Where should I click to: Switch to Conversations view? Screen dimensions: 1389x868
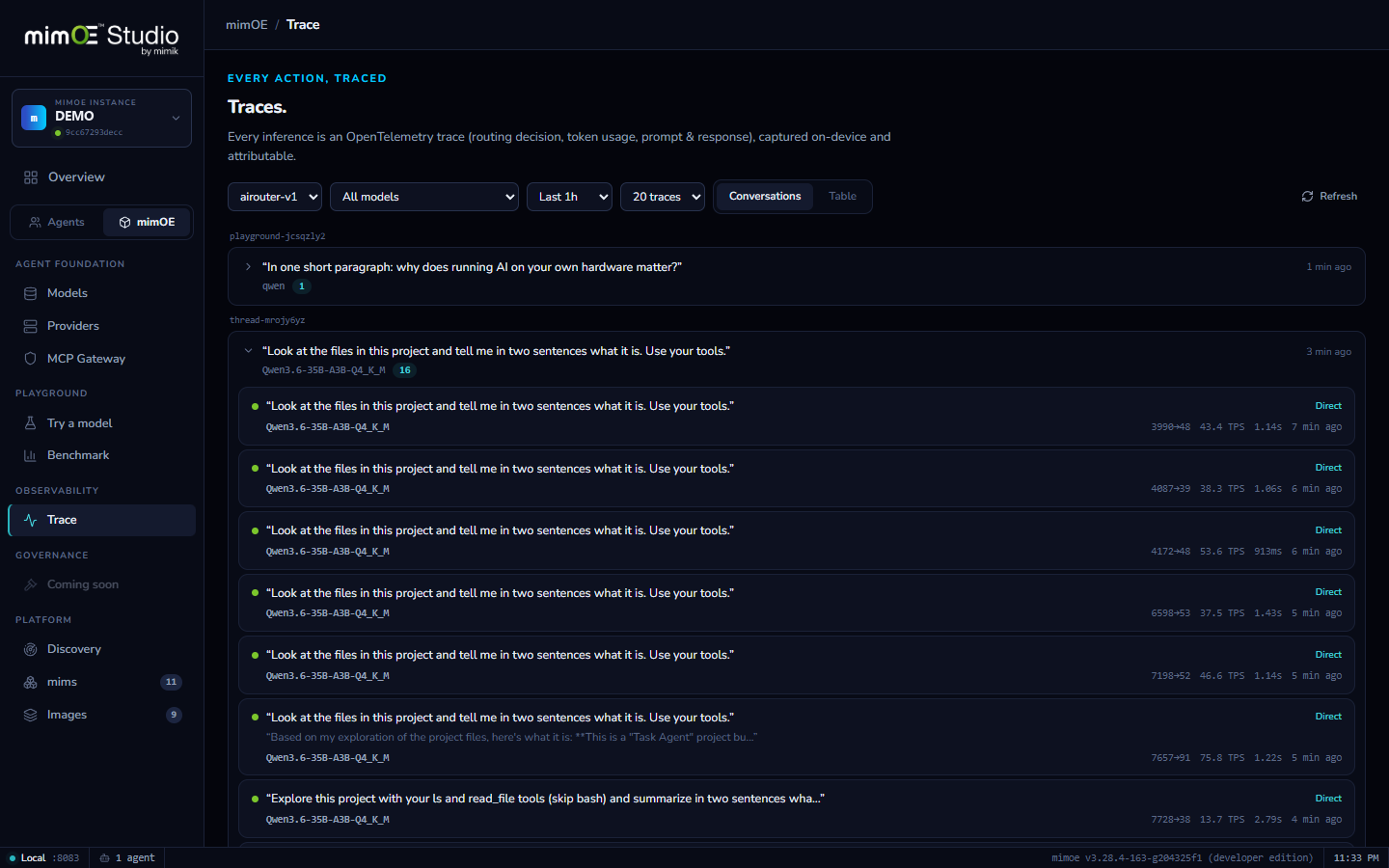tap(765, 197)
